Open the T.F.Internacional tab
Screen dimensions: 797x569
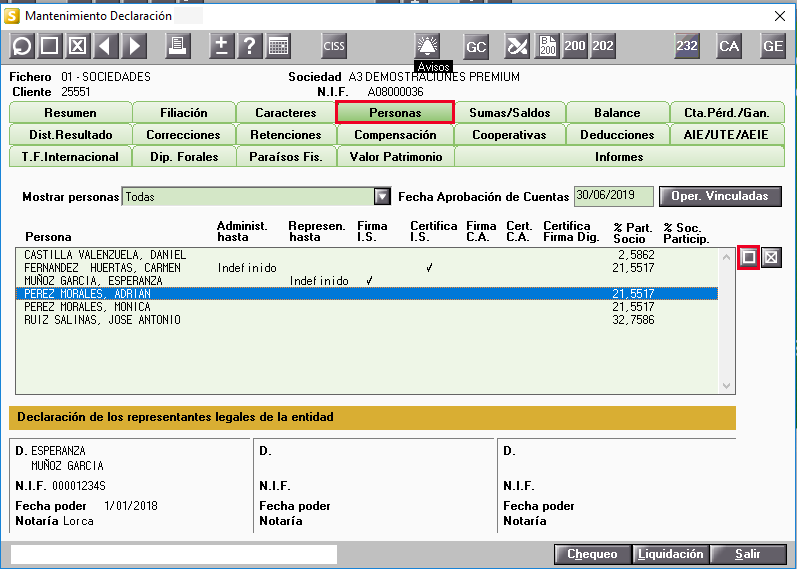point(71,157)
